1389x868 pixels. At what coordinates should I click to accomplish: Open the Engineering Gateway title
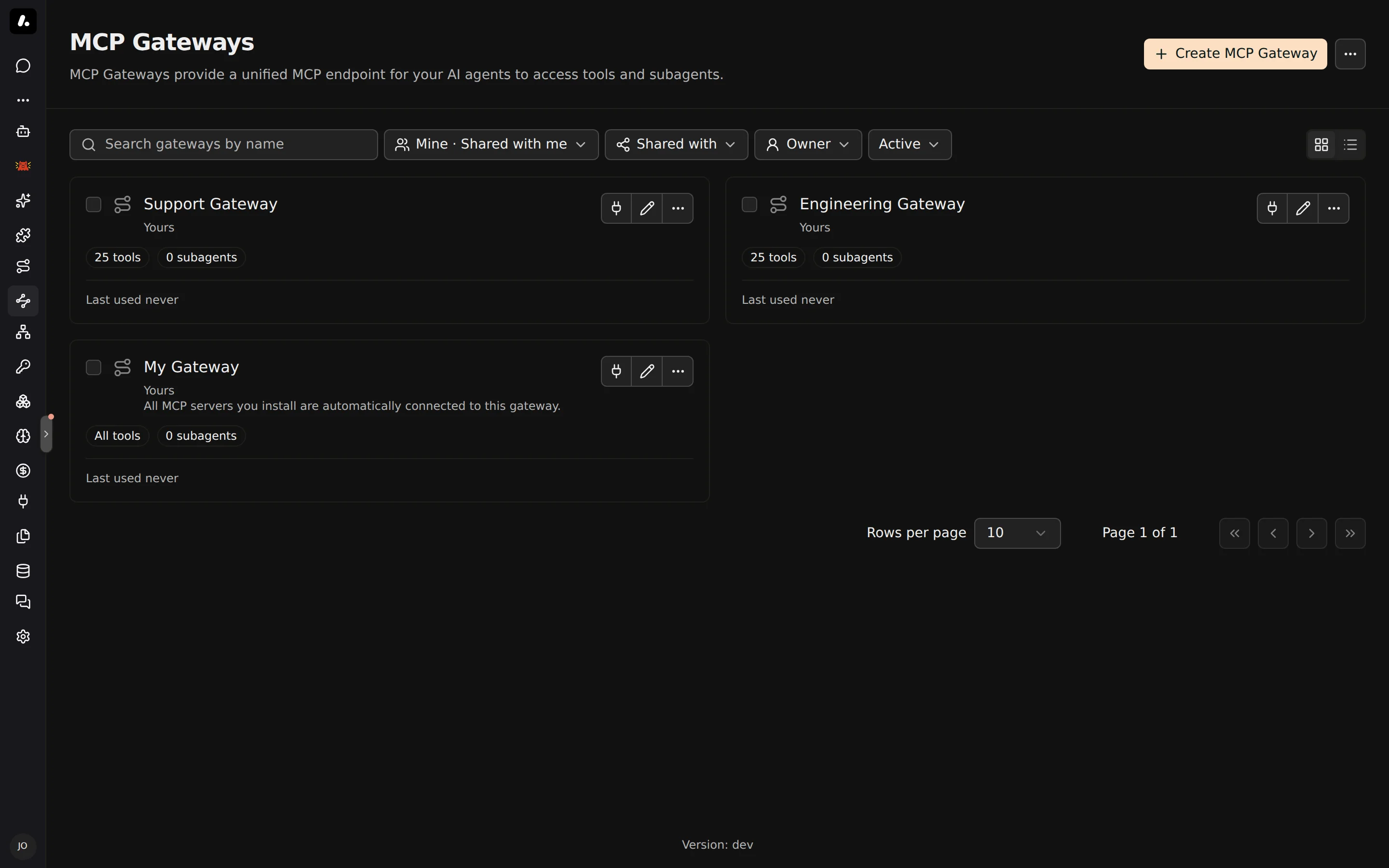point(882,204)
